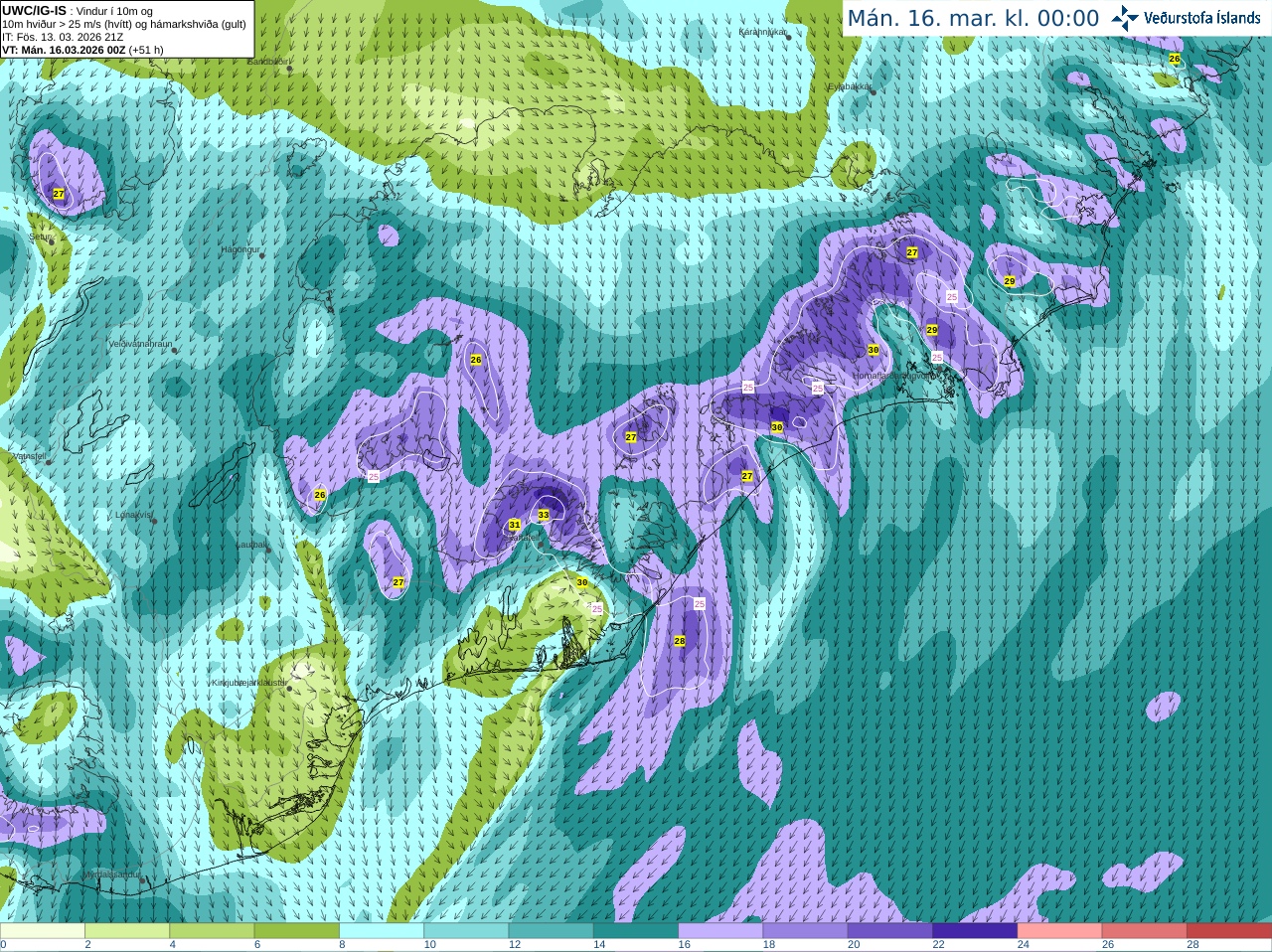Click the Veðurstofa Íslands logo emblem
Viewport: 1272px width, 952px height.
pos(1125,18)
